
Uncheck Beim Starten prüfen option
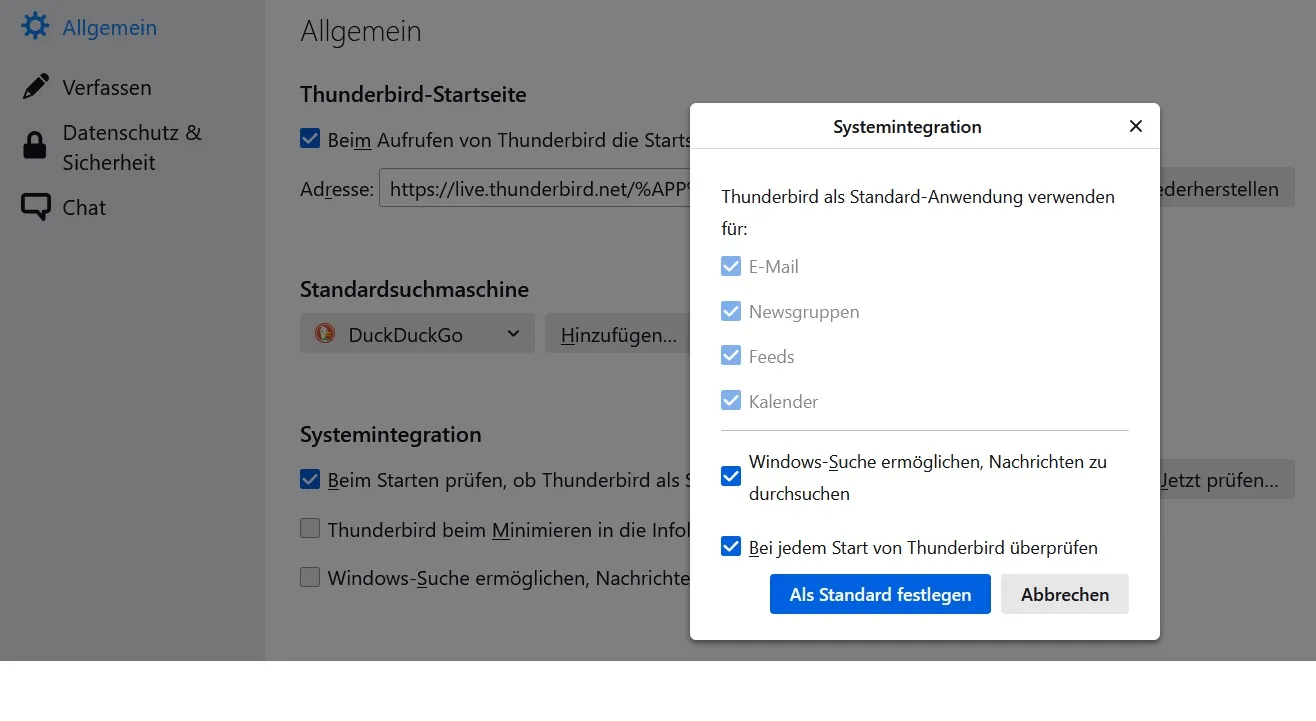coord(310,479)
